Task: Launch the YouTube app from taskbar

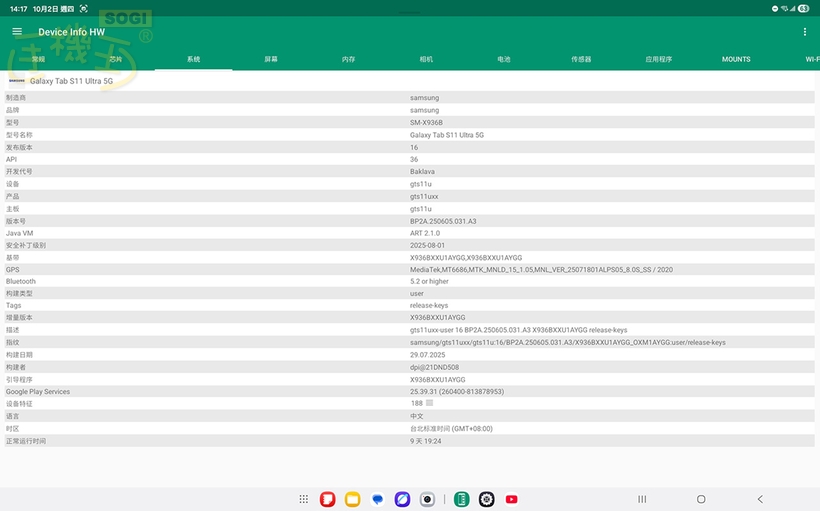Action: tap(512, 499)
